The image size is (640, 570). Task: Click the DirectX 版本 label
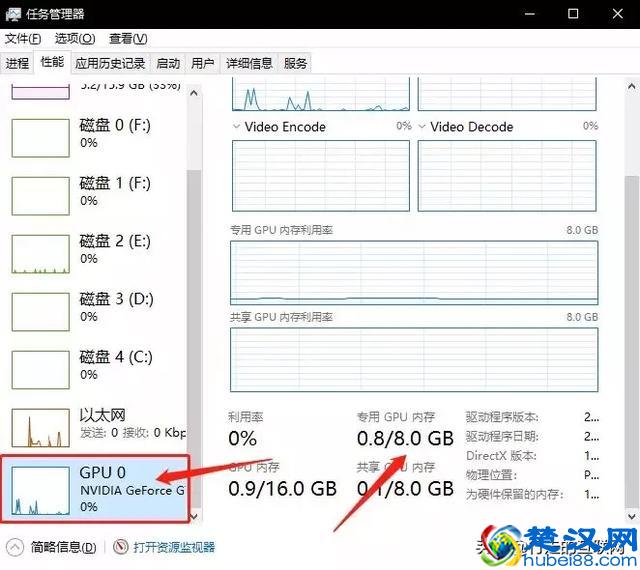[501, 456]
